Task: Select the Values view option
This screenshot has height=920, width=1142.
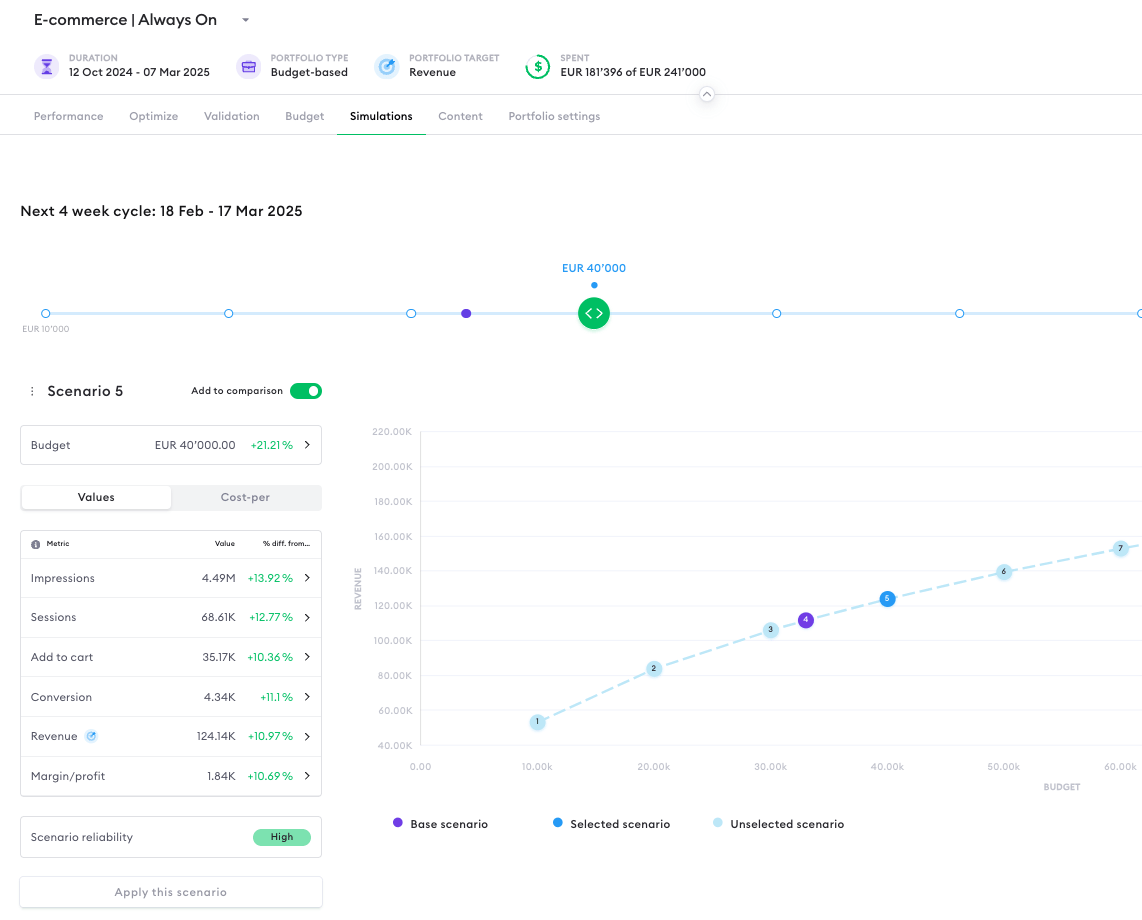Action: pos(96,497)
